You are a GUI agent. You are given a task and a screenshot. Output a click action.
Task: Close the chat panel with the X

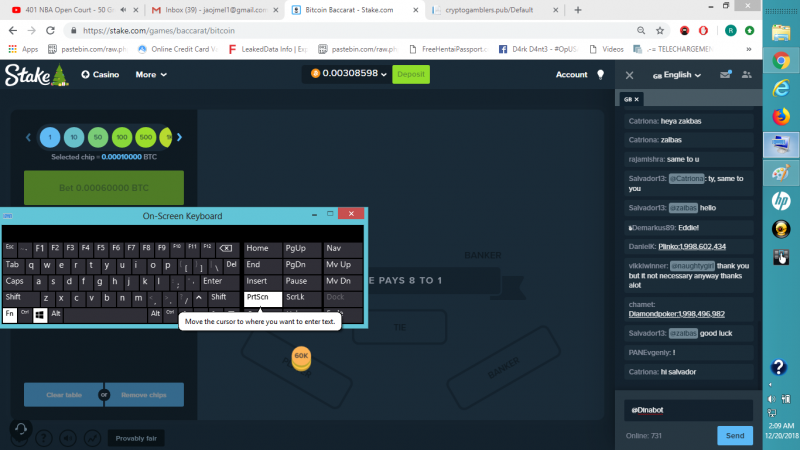(x=630, y=75)
